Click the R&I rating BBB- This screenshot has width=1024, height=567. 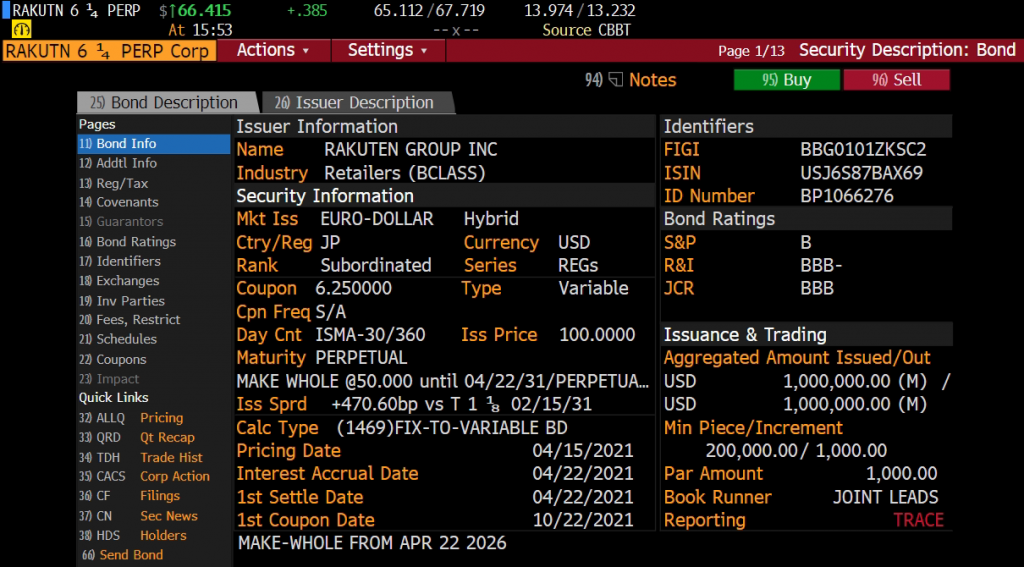tap(822, 266)
